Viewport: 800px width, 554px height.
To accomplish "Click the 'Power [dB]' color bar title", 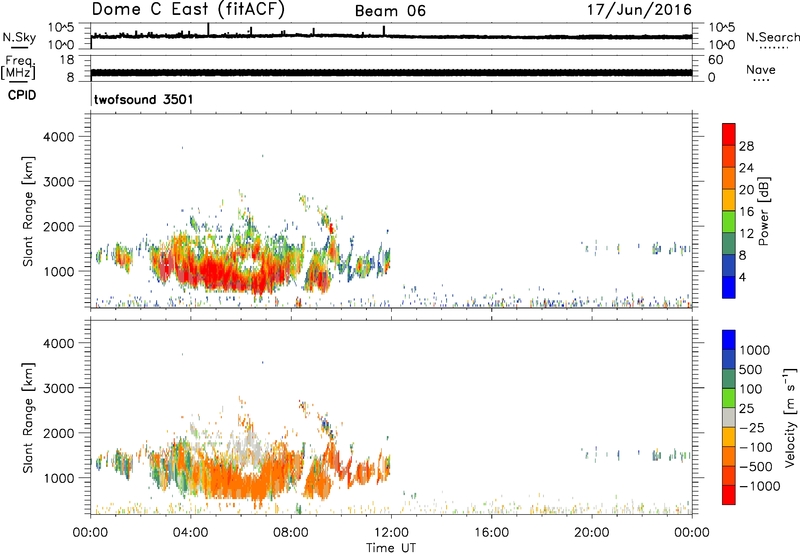I will point(763,211).
